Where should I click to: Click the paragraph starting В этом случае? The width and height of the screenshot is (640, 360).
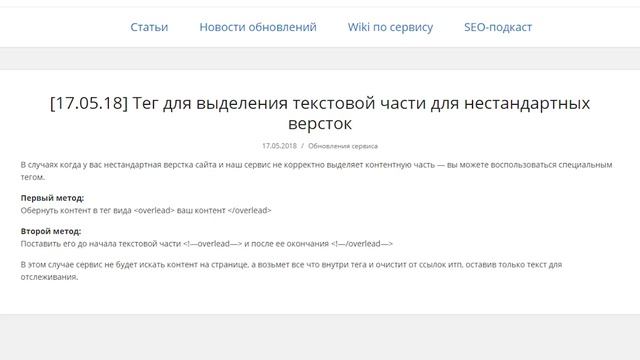pos(291,271)
